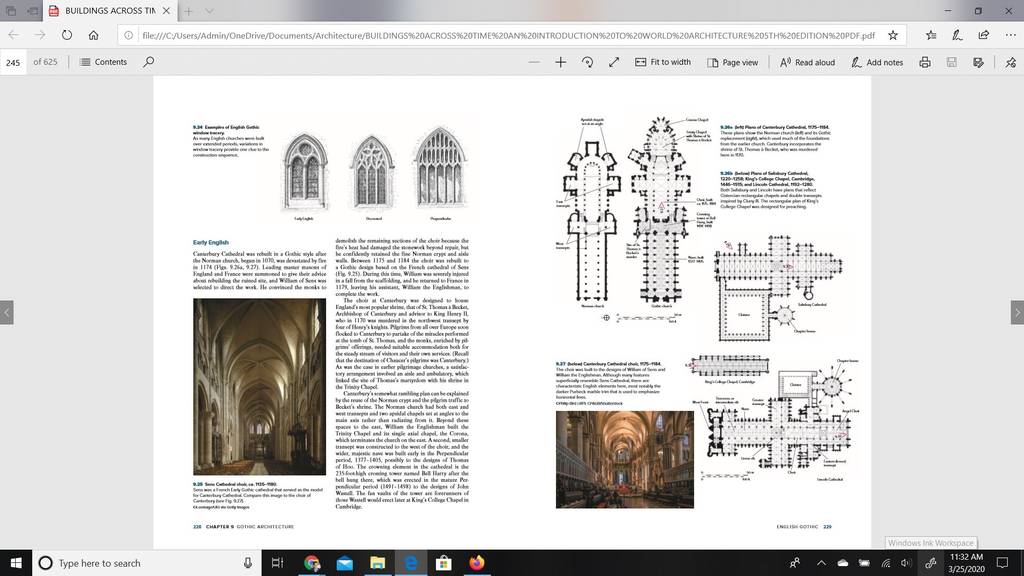
Task: Zoom out of the PDF
Action: tap(534, 62)
